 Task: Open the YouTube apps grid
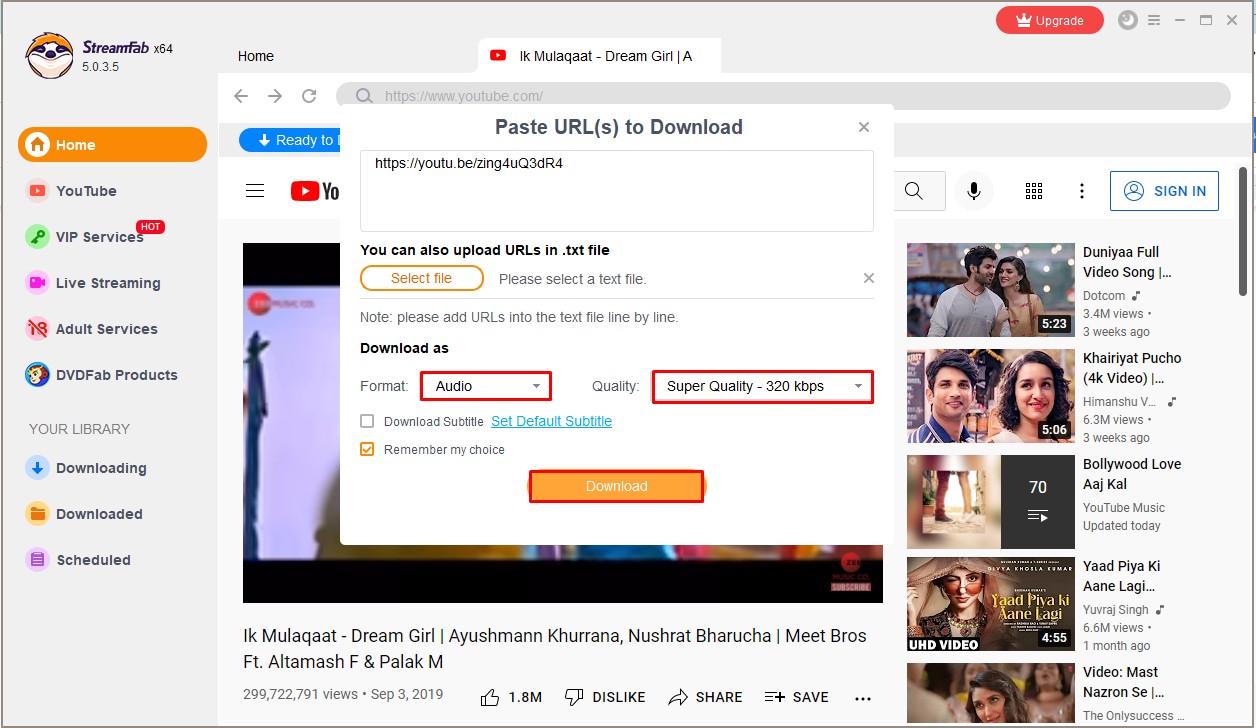pyautogui.click(x=1034, y=191)
